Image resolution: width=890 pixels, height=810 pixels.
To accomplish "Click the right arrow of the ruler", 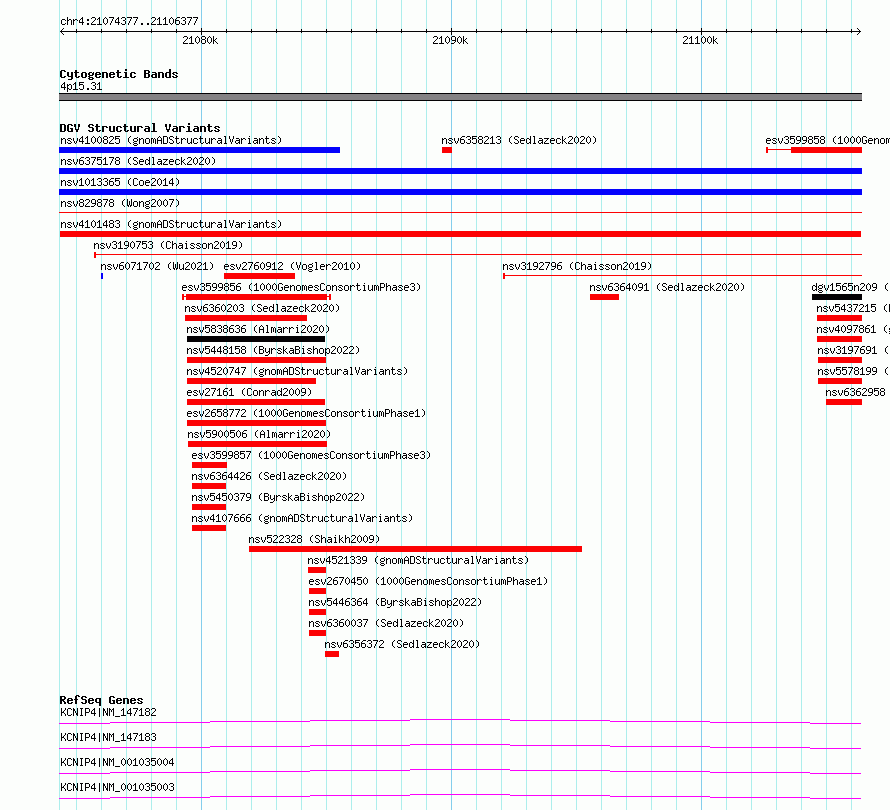I will (858, 31).
